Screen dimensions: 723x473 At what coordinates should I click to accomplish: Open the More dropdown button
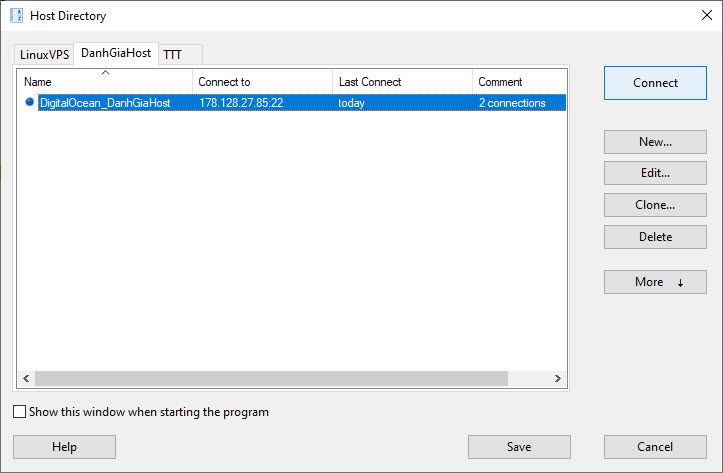[655, 282]
